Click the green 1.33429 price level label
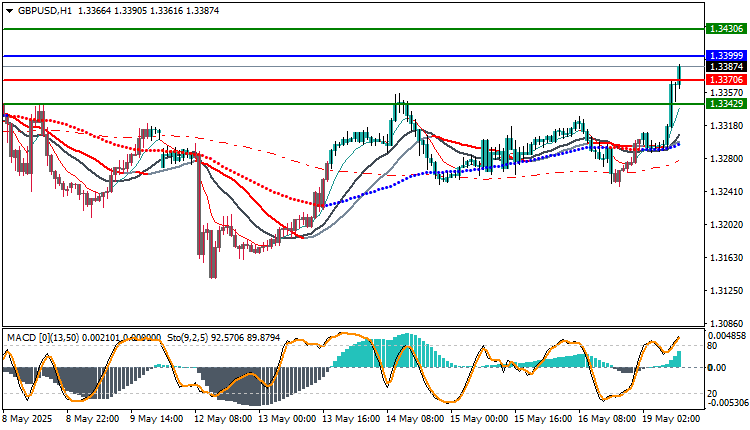750x430 pixels. pos(726,104)
